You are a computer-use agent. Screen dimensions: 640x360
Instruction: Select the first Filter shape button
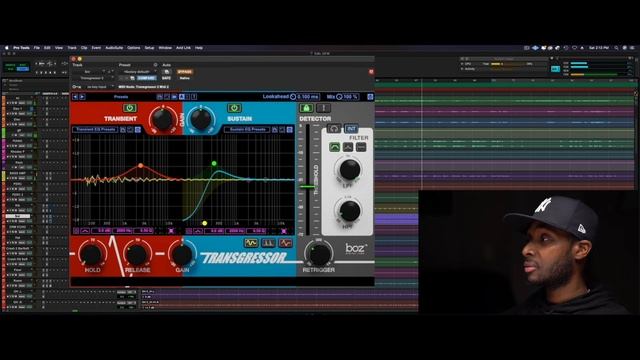click(334, 147)
